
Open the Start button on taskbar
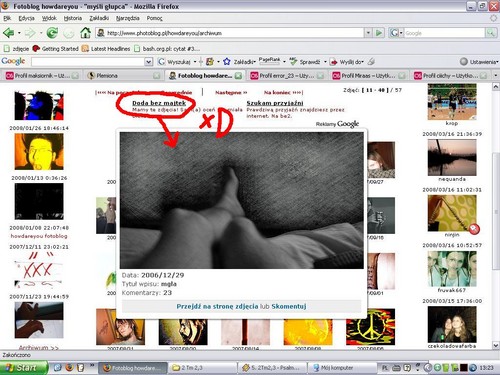coord(23,368)
